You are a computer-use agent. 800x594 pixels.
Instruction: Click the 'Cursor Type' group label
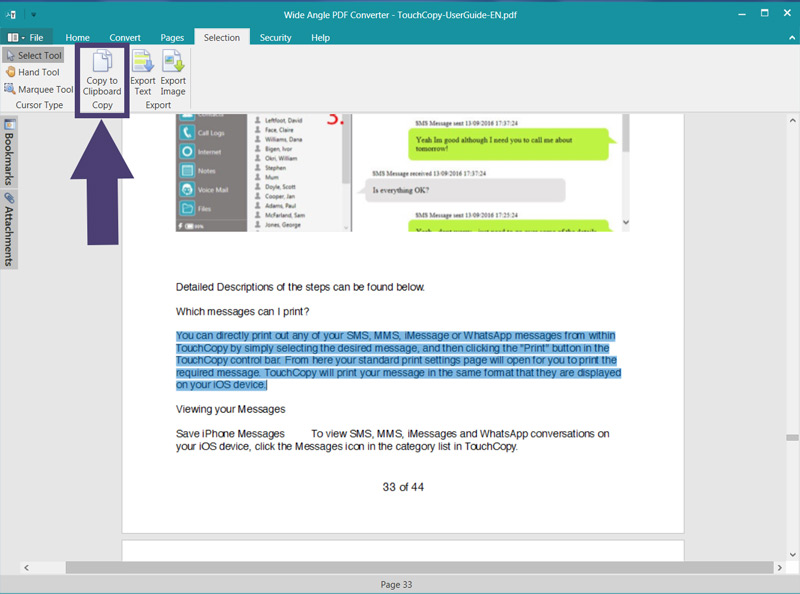pyautogui.click(x=39, y=105)
